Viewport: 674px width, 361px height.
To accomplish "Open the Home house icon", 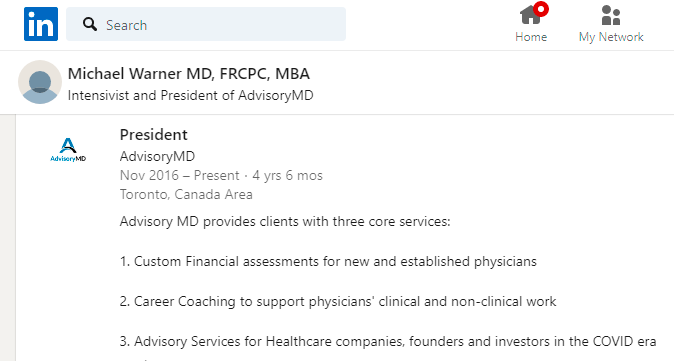I will [x=530, y=15].
